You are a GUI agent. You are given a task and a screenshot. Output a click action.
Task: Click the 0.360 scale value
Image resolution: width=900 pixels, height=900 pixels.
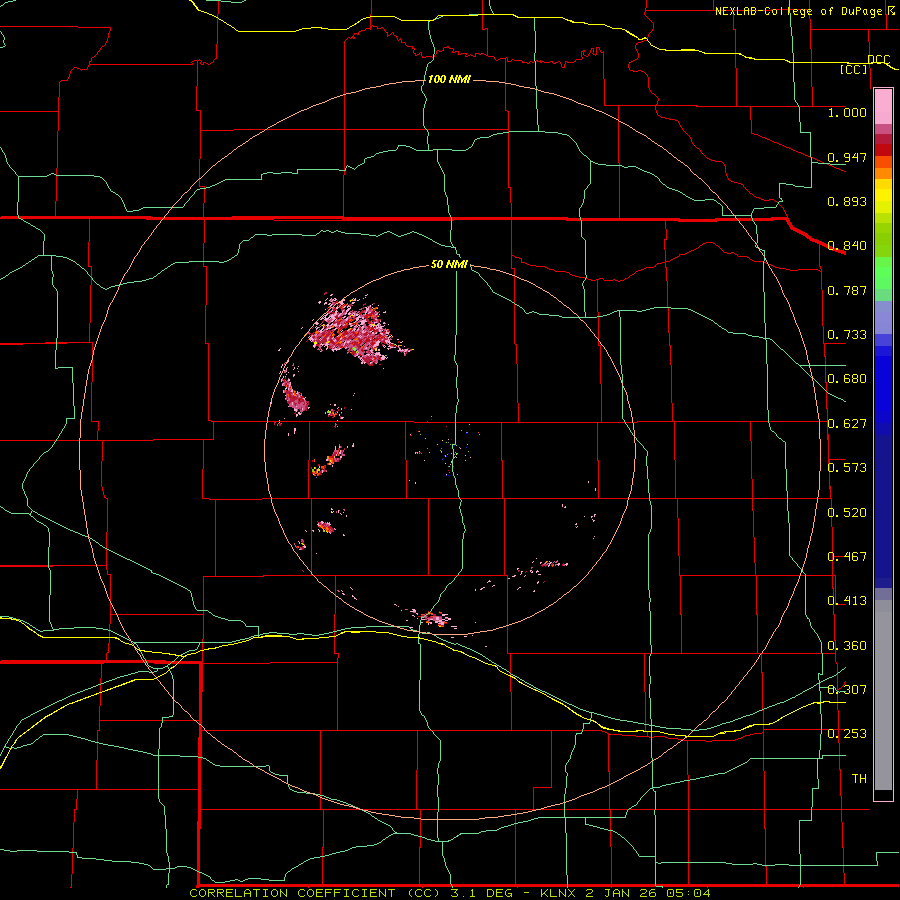click(847, 646)
